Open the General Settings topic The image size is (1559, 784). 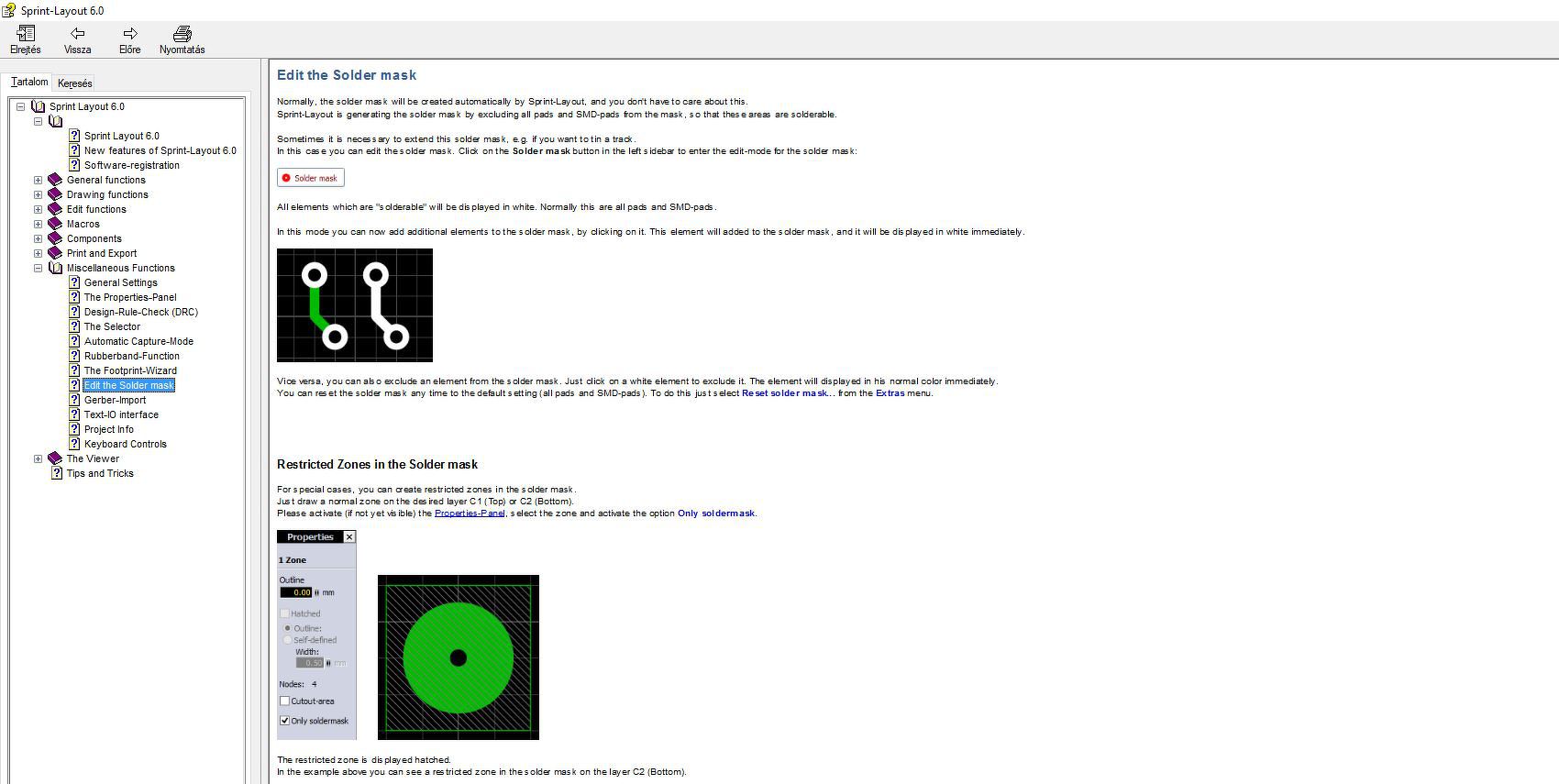click(x=120, y=282)
